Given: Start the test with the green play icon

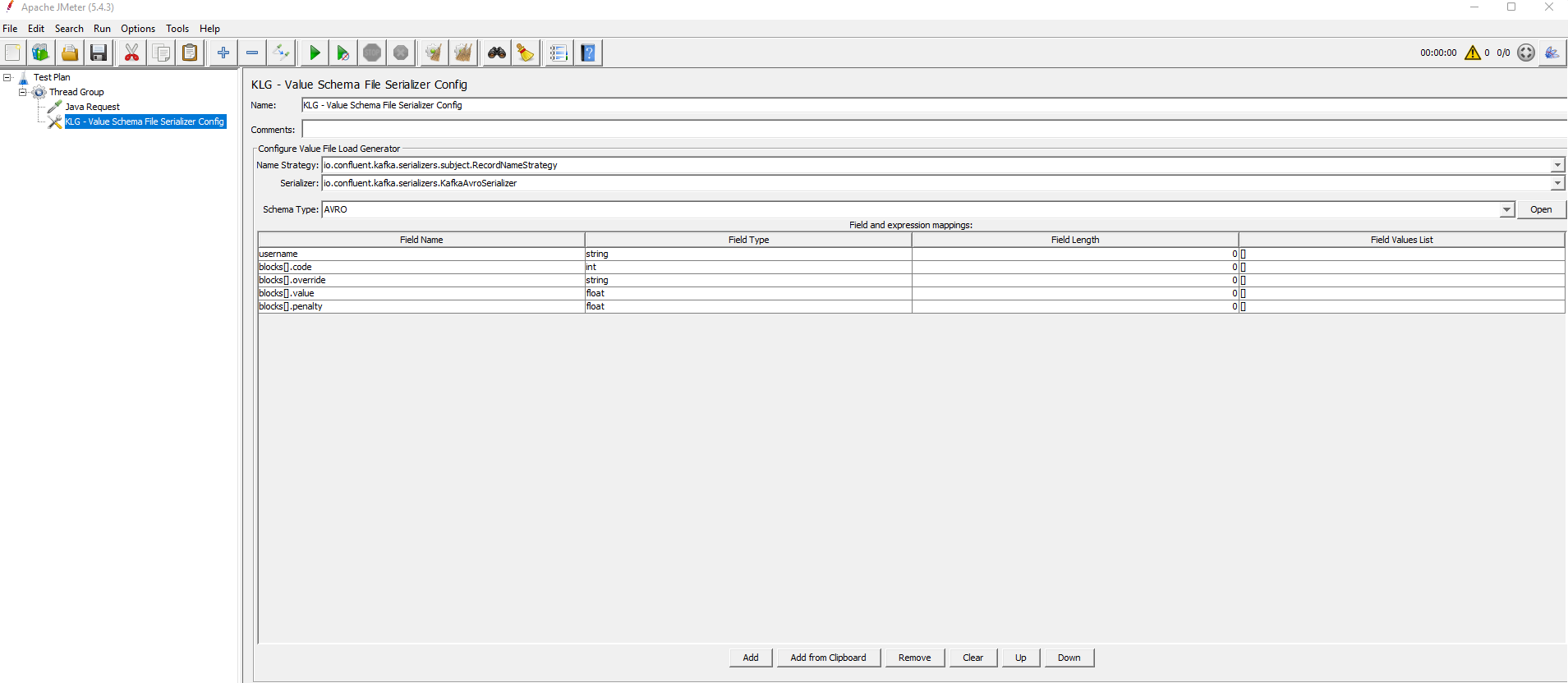Looking at the screenshot, I should 315,53.
